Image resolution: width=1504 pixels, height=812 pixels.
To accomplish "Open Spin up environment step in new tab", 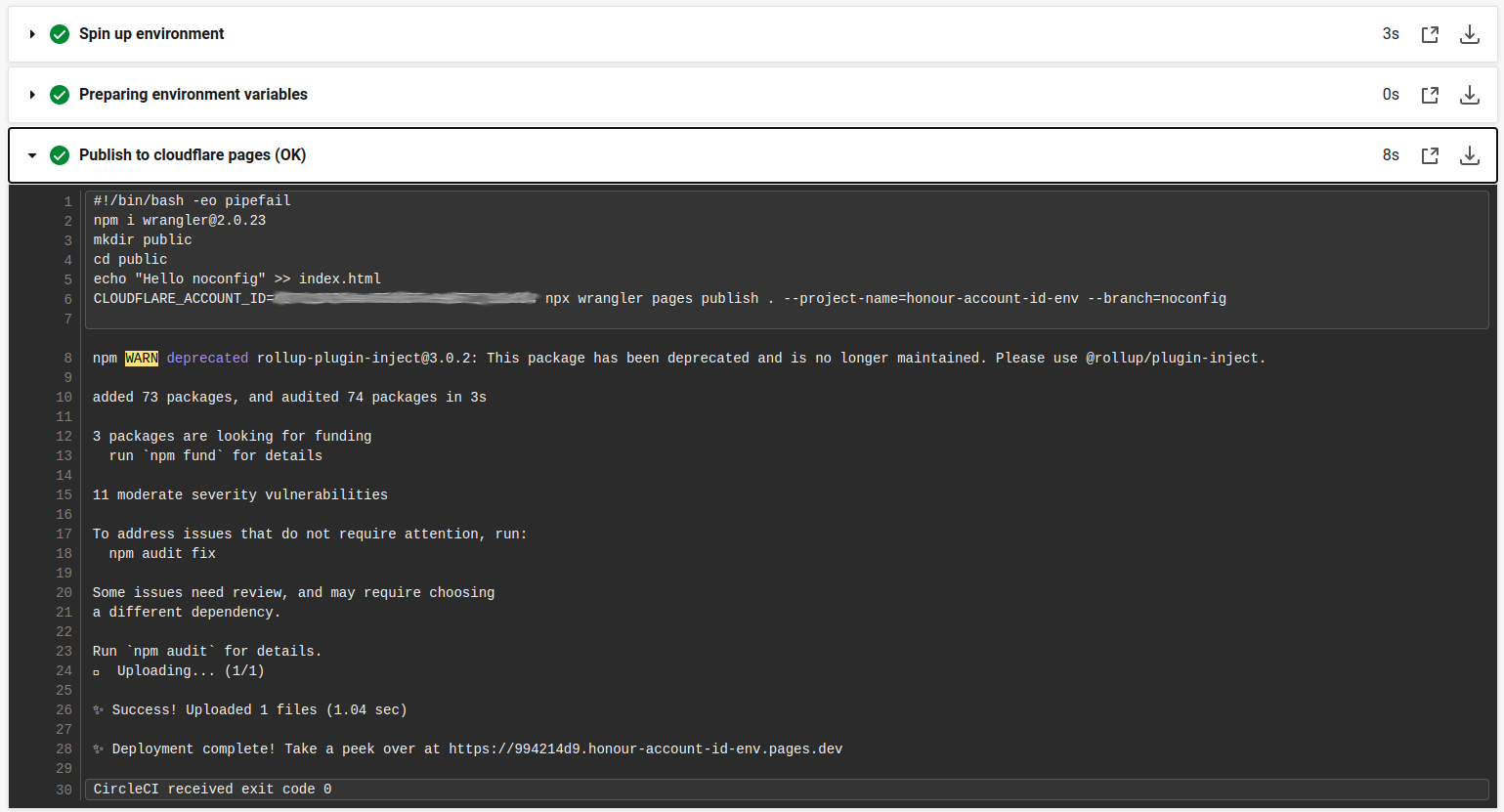I will [x=1430, y=33].
